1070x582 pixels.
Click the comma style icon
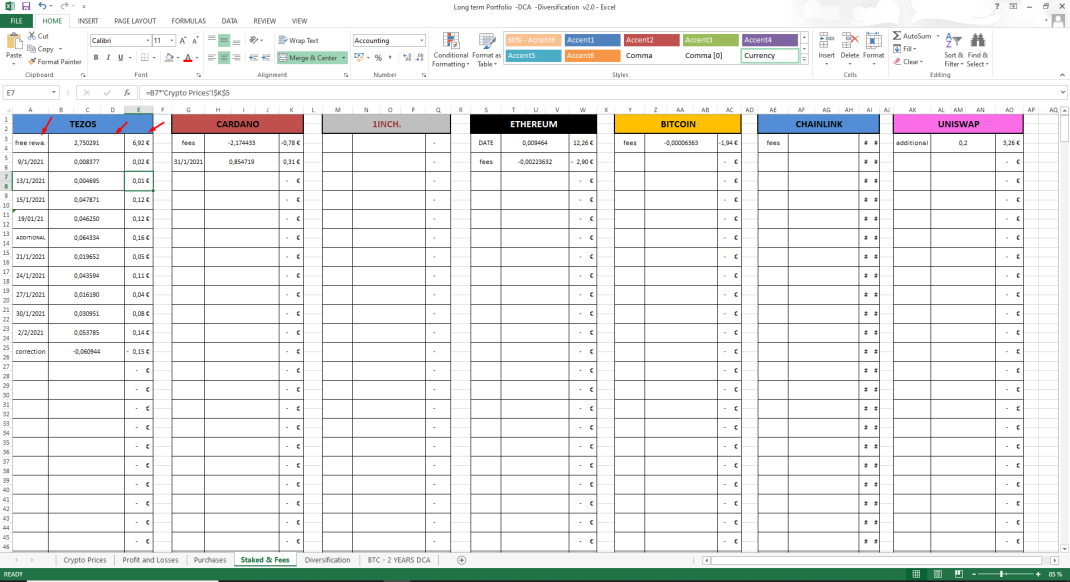click(x=390, y=58)
